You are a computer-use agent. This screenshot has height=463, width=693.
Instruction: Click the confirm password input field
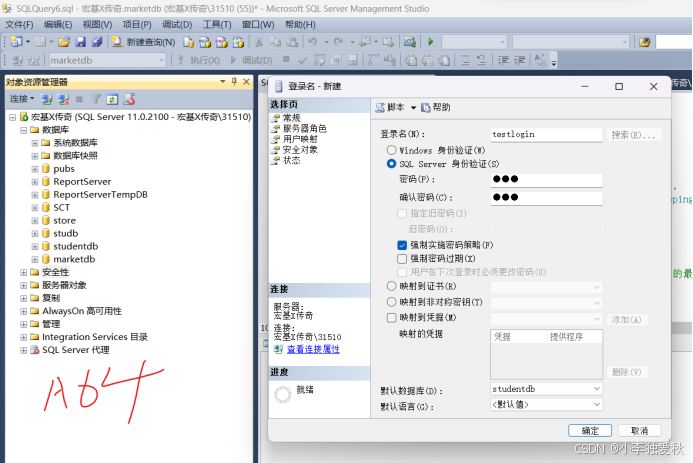coord(546,197)
